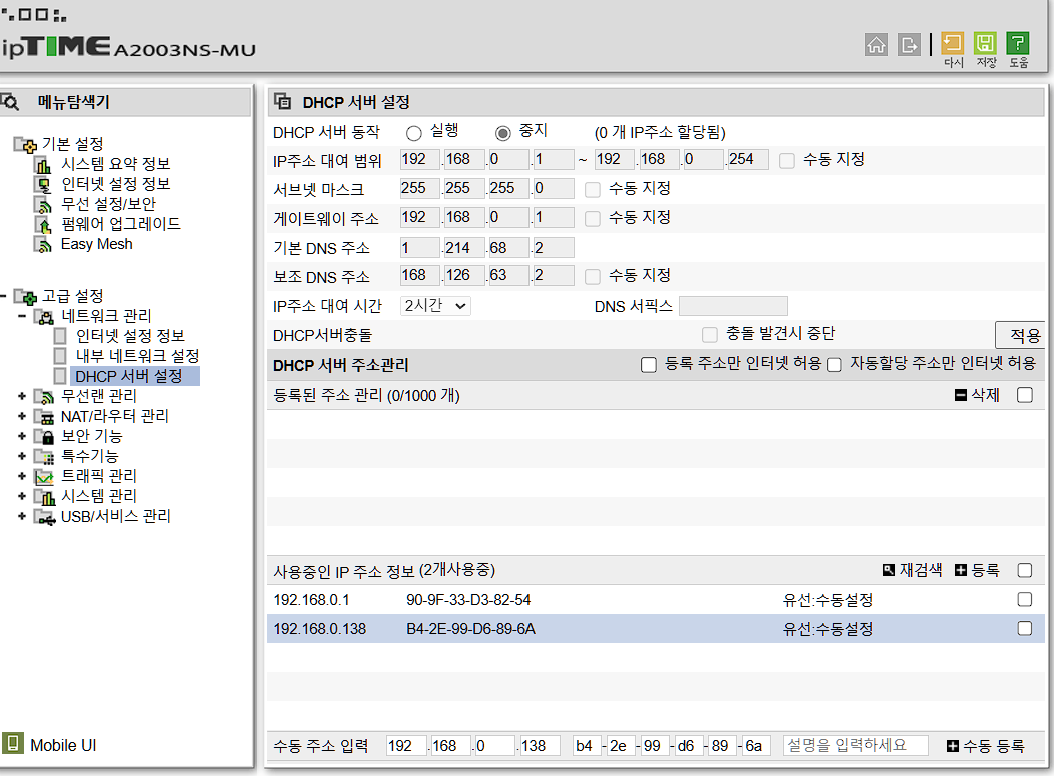Click the green 저장 save icon

pos(985,43)
